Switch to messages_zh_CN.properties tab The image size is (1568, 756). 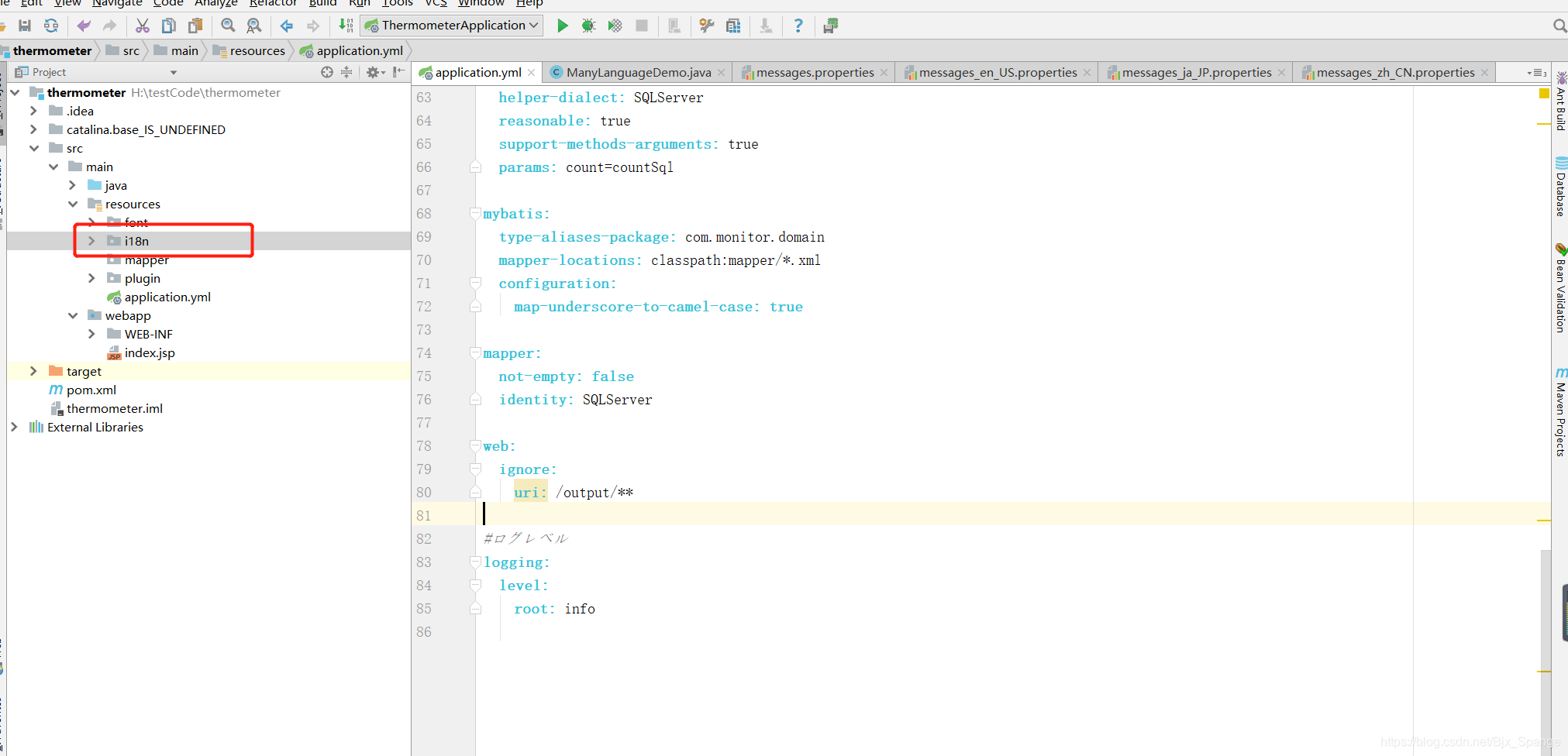click(x=1394, y=72)
